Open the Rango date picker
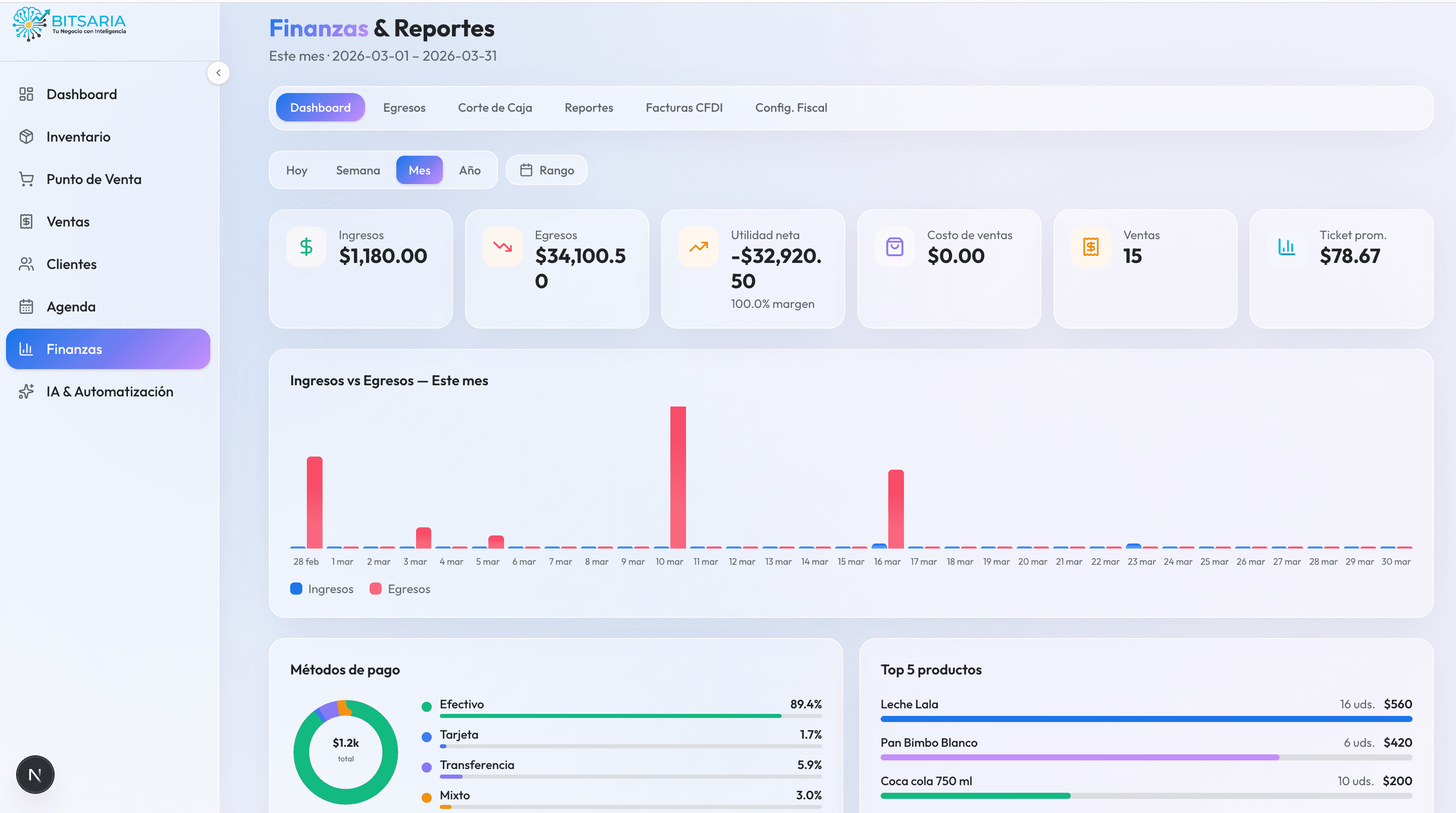 click(546, 169)
